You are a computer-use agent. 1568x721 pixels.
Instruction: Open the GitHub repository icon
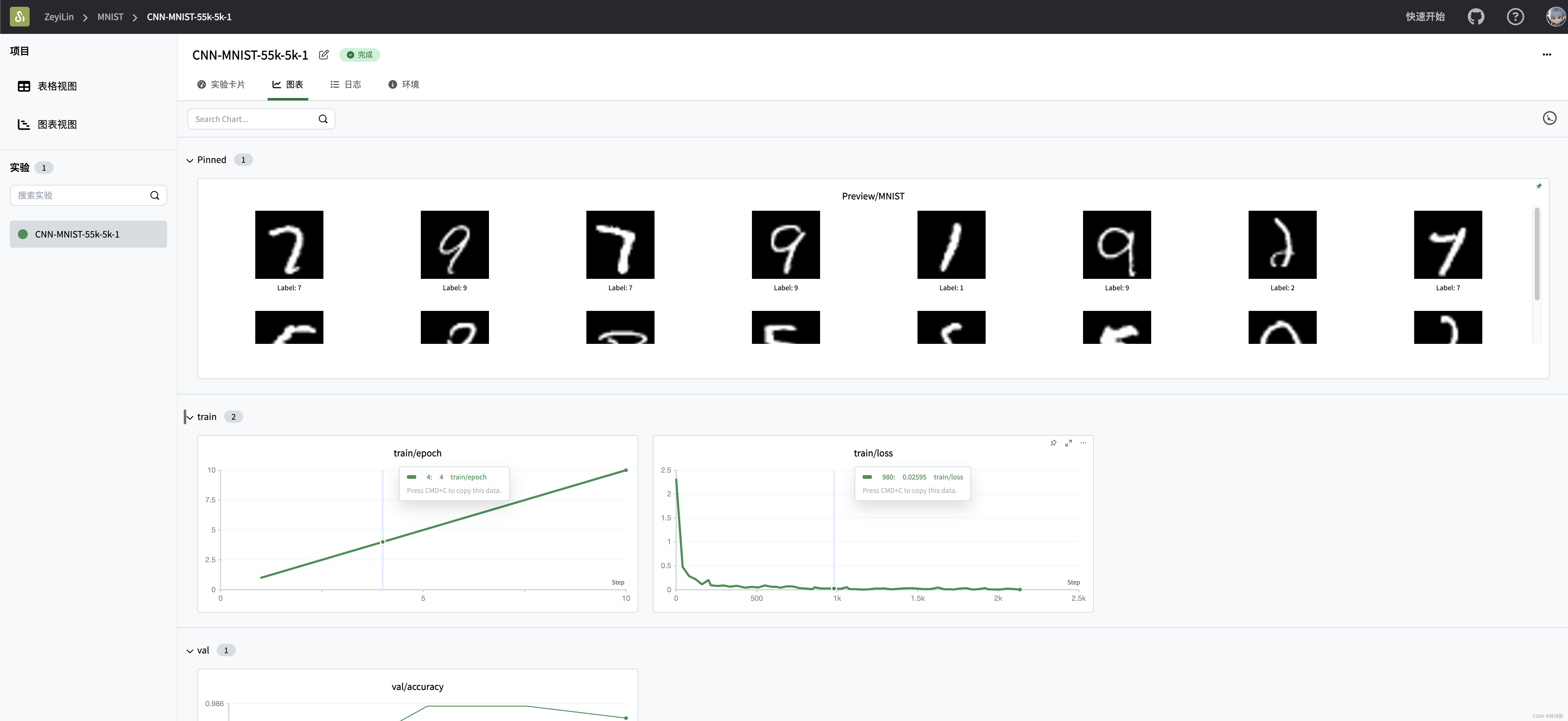(x=1476, y=16)
